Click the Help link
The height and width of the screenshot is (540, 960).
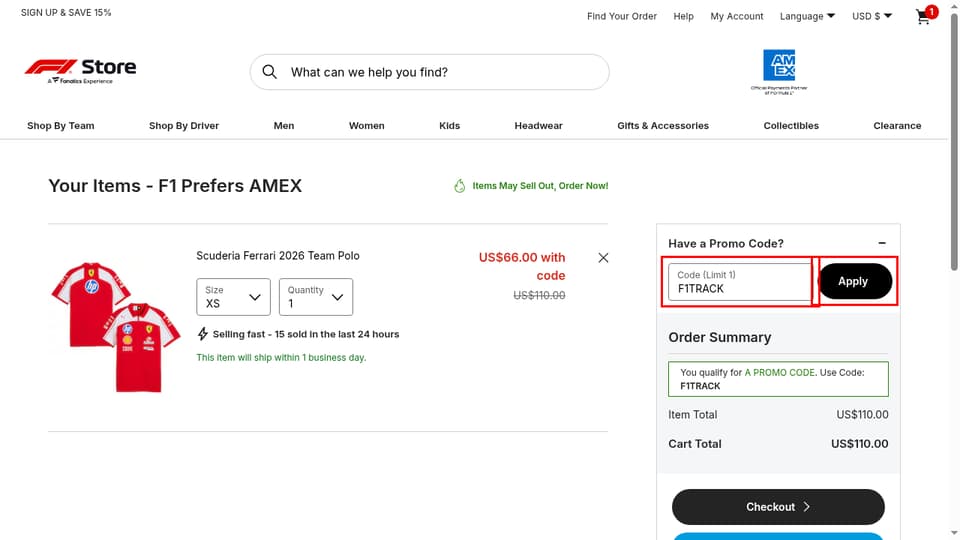pos(683,16)
